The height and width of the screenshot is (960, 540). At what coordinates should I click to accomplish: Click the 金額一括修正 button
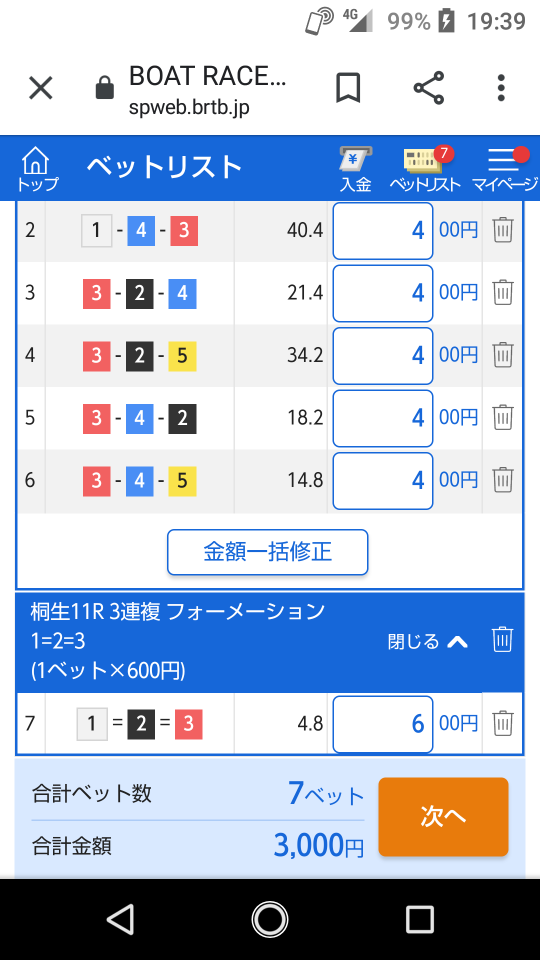click(268, 552)
